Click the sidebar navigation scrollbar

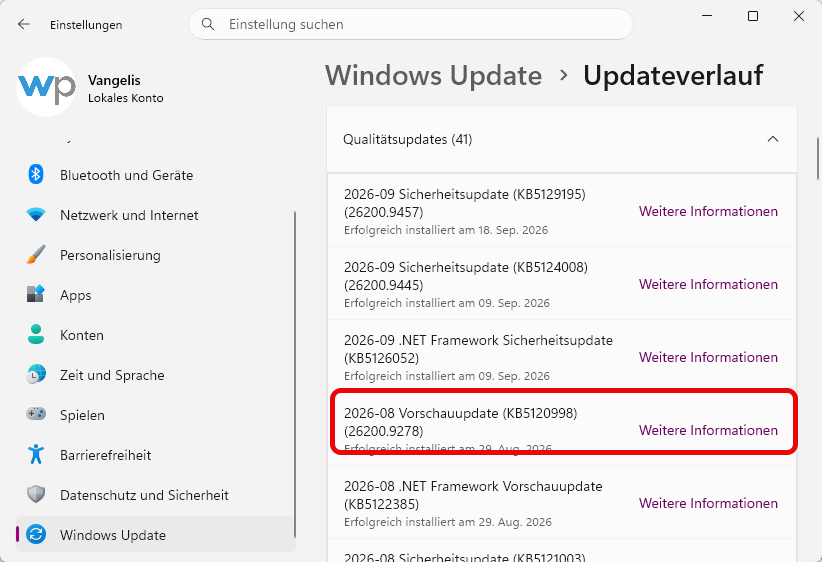[x=295, y=374]
